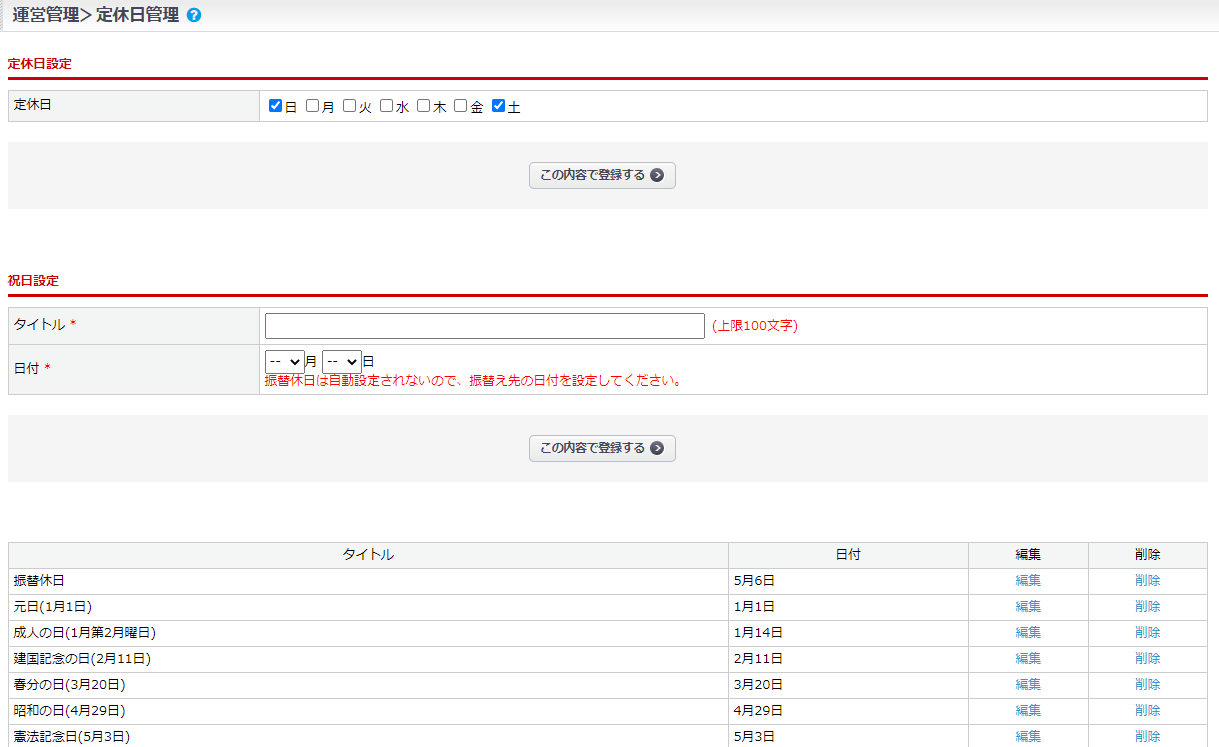Check the 月 (Monday) holiday checkbox
Image resolution: width=1219 pixels, height=747 pixels.
pos(313,106)
